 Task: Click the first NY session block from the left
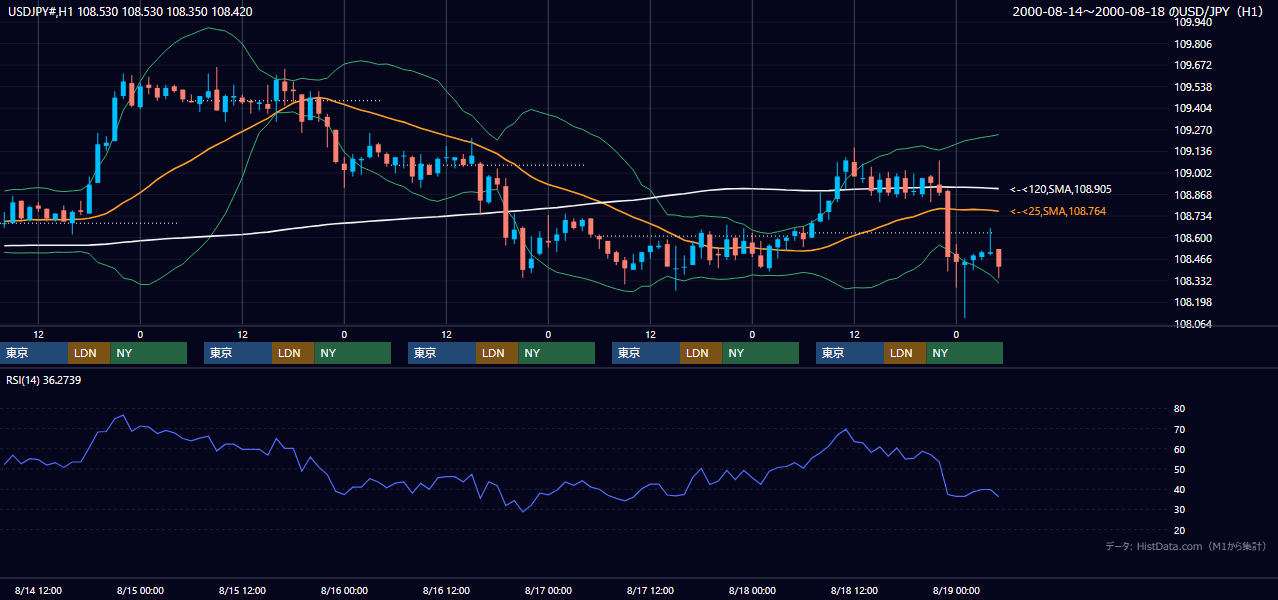pyautogui.click(x=149, y=353)
